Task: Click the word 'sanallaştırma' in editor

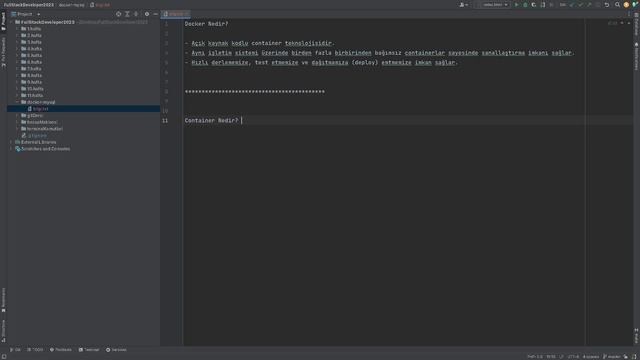Action: [503, 53]
